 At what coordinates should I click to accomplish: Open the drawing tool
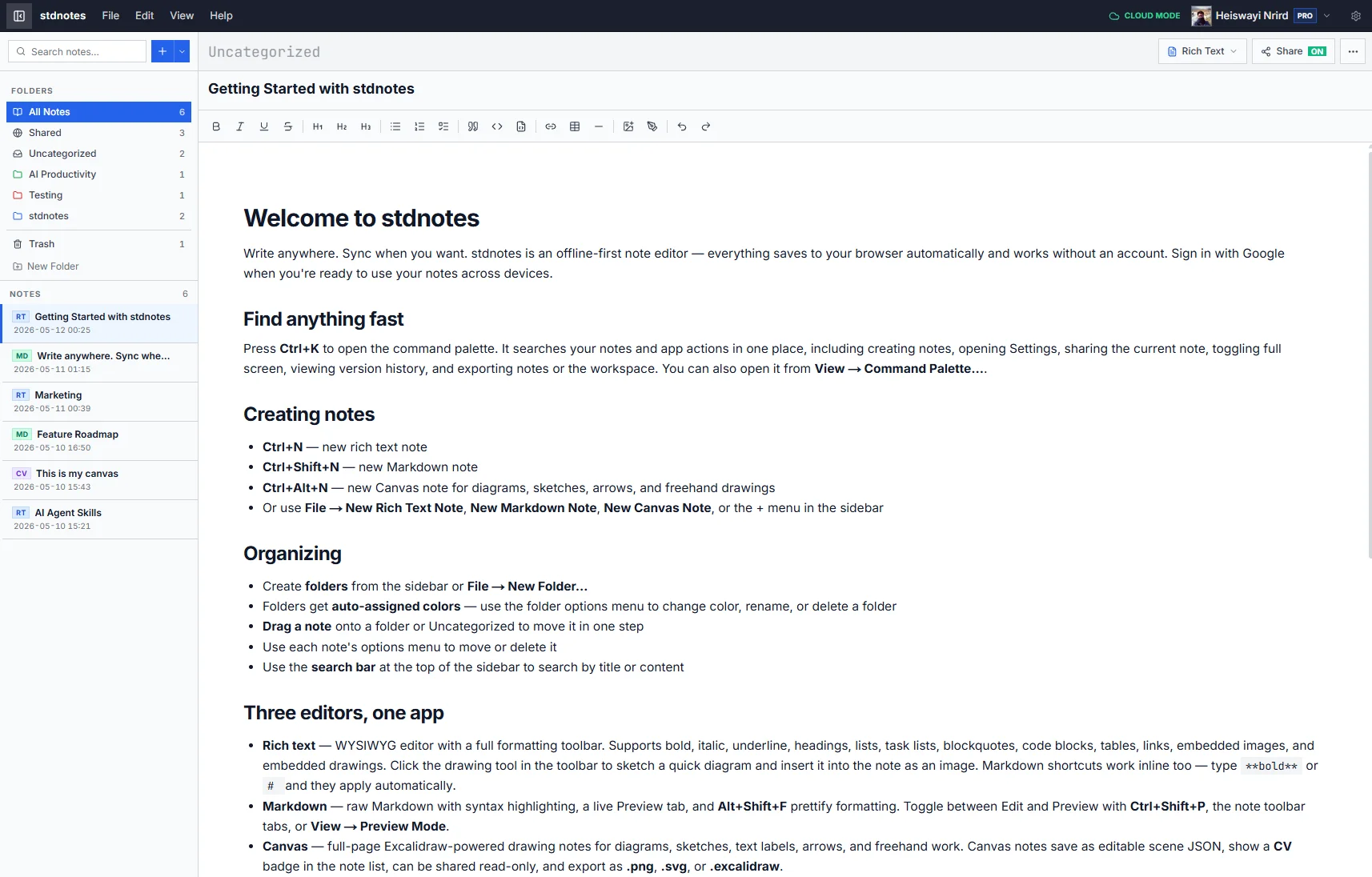click(x=652, y=126)
